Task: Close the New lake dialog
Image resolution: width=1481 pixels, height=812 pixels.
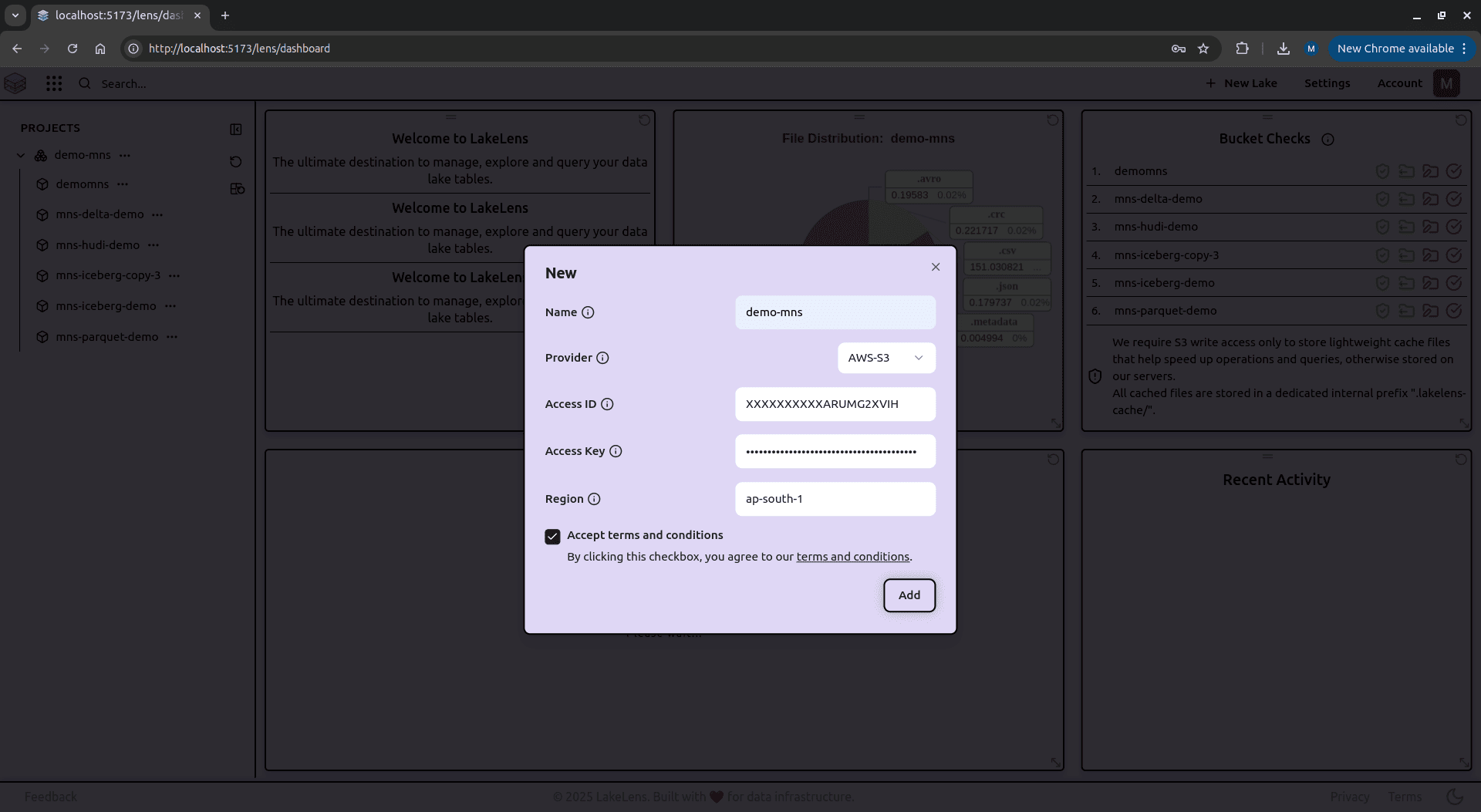Action: click(x=936, y=267)
